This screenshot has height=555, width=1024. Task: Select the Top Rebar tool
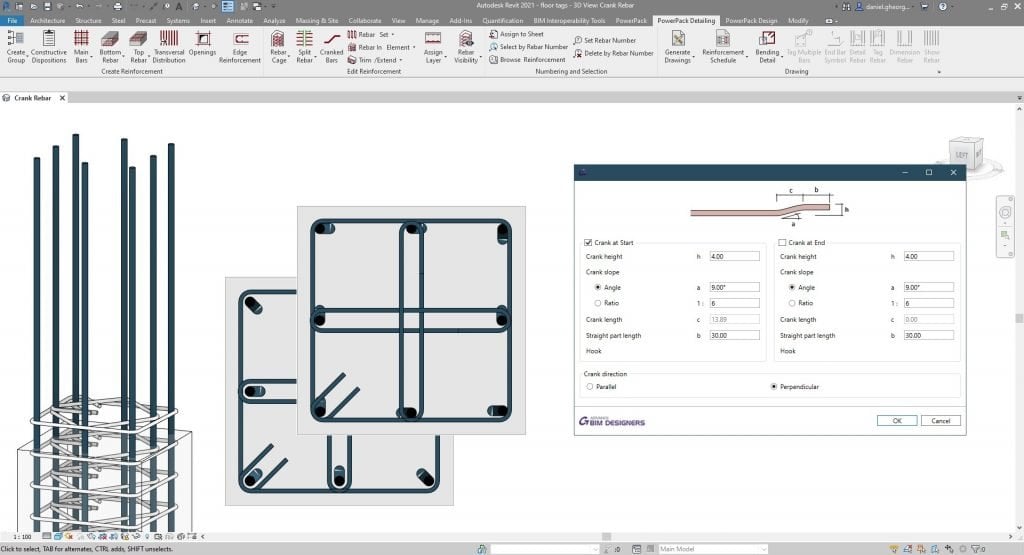click(138, 47)
